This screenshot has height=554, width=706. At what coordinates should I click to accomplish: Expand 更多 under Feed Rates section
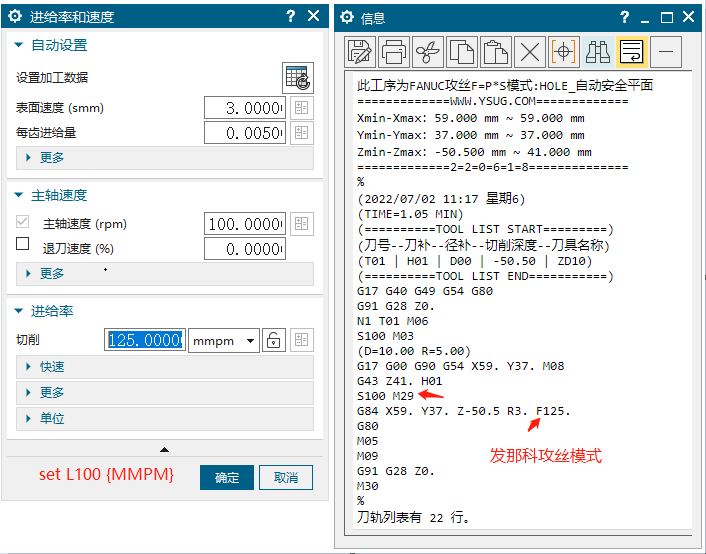coord(165,392)
